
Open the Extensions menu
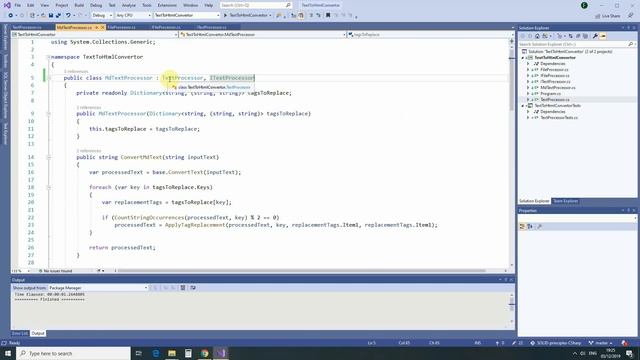click(167, 5)
